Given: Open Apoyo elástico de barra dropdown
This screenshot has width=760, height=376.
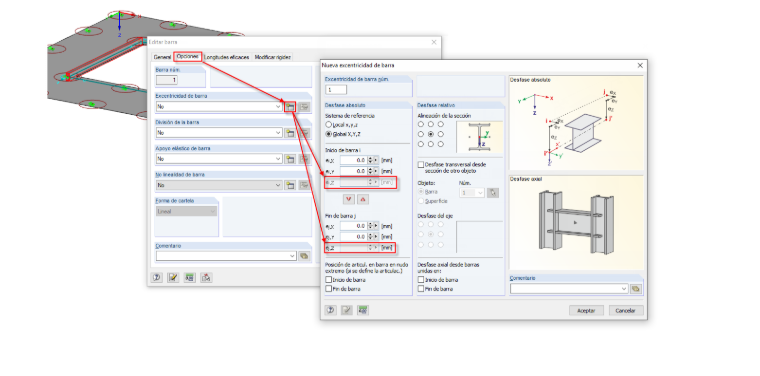Looking at the screenshot, I should (x=278, y=159).
